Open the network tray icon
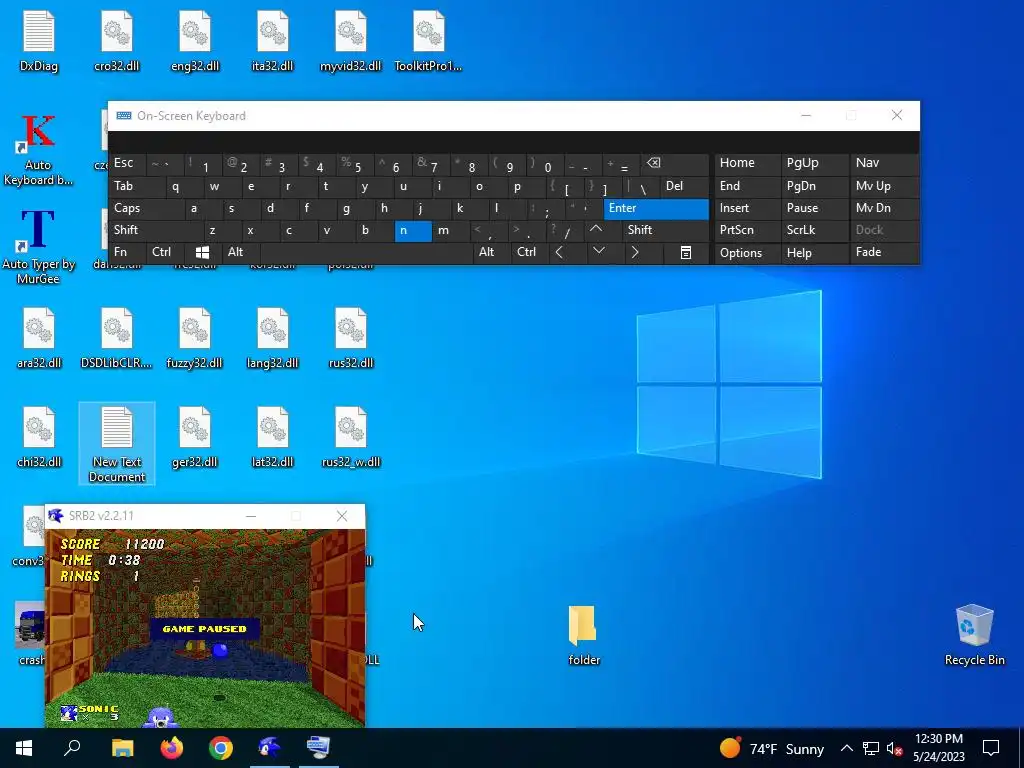1024x768 pixels. click(x=871, y=748)
